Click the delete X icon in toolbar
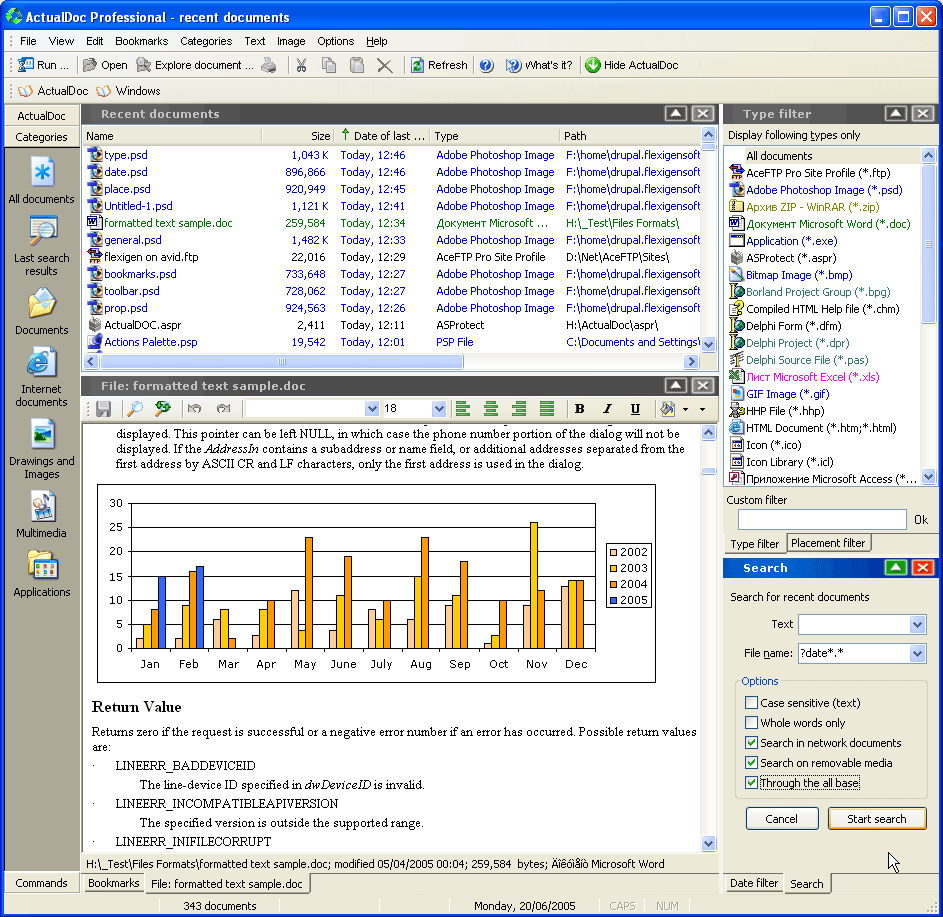 point(384,65)
